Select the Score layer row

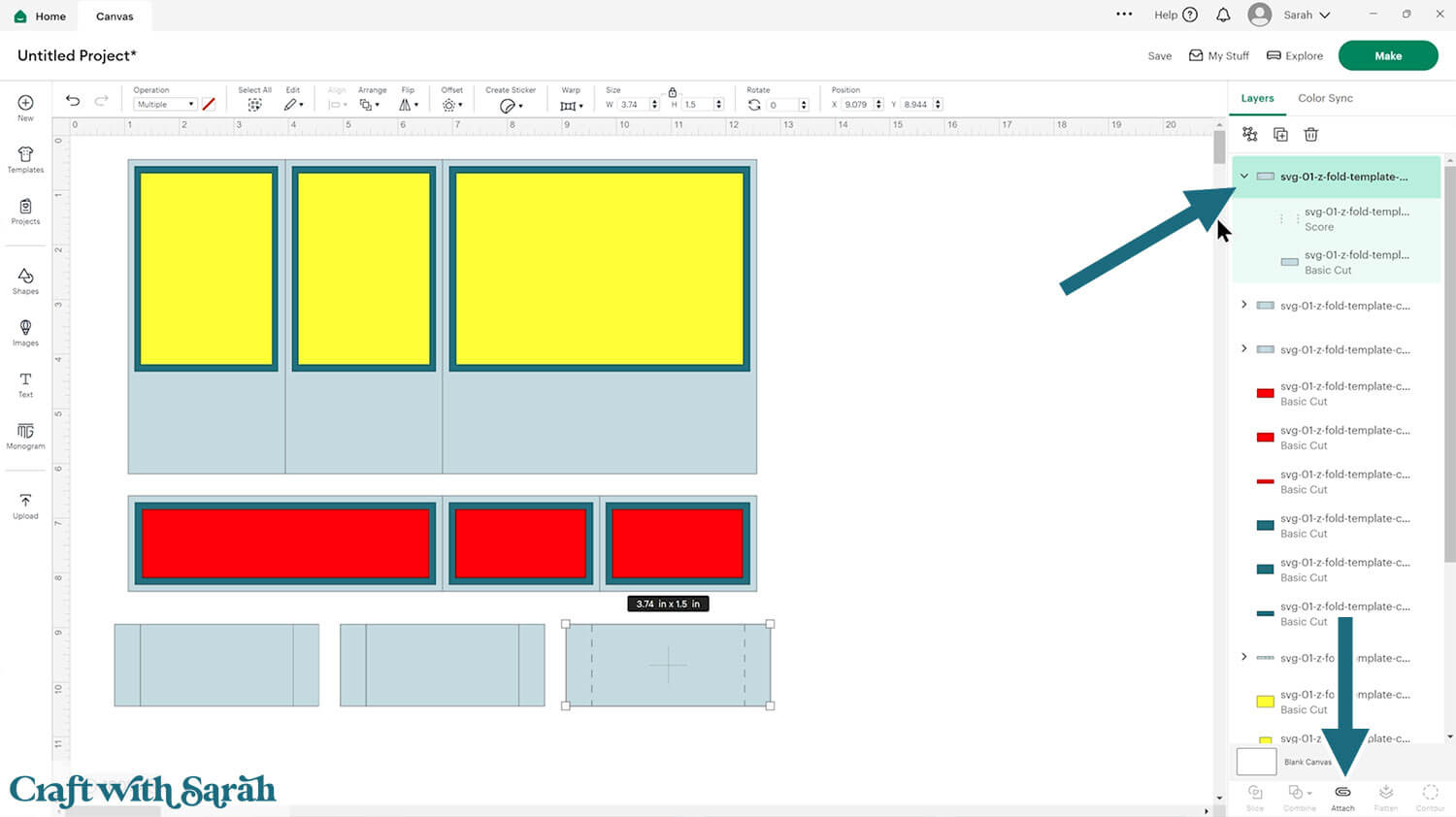[1336, 219]
